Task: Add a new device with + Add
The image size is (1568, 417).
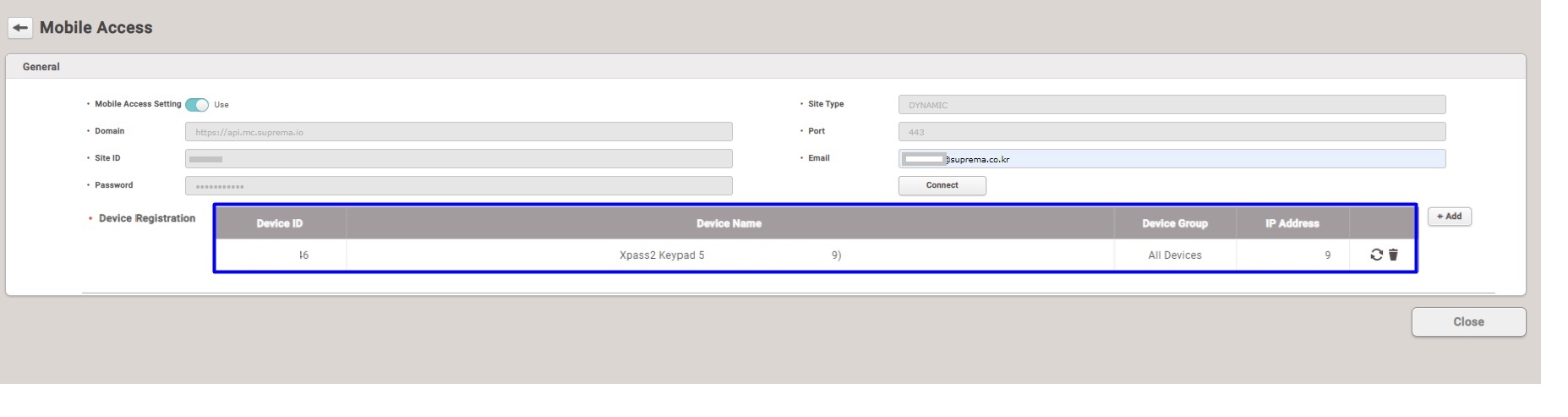Action: click(1449, 217)
